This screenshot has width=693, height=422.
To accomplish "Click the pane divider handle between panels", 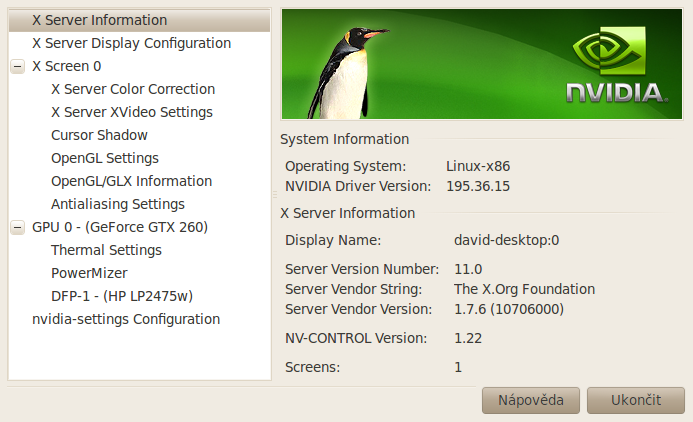I will pyautogui.click(x=275, y=194).
